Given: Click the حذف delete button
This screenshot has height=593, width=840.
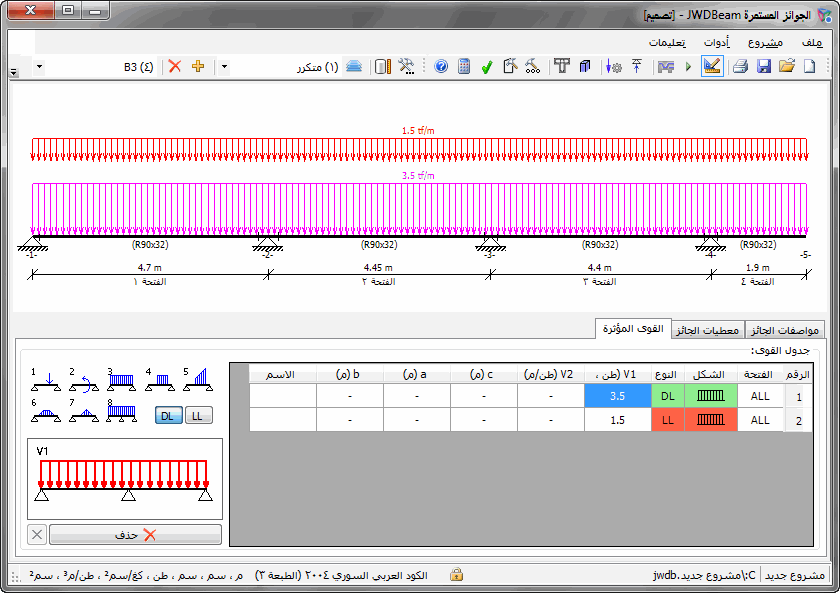Looking at the screenshot, I should click(x=135, y=535).
